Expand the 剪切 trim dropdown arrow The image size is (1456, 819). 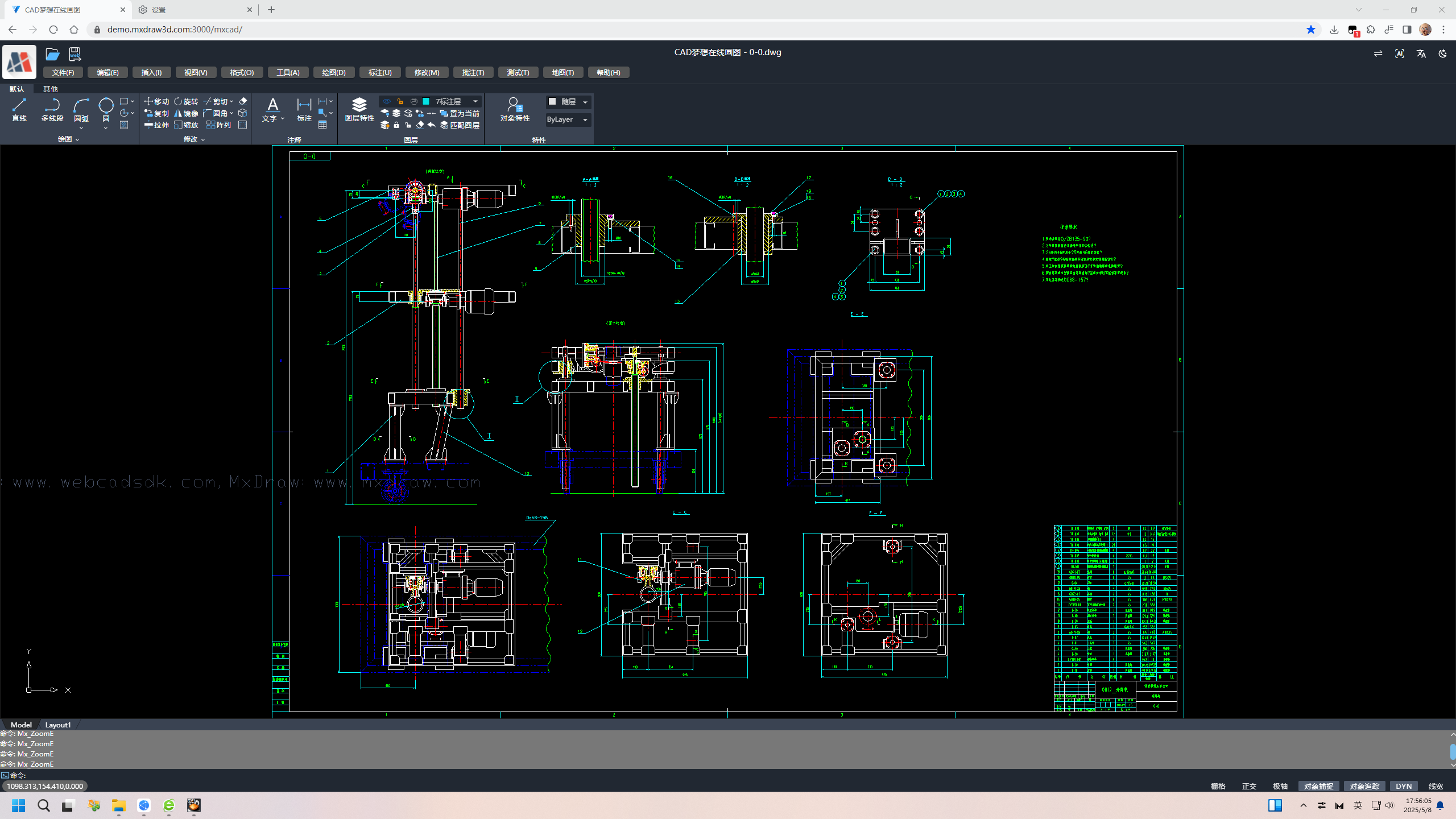231,101
